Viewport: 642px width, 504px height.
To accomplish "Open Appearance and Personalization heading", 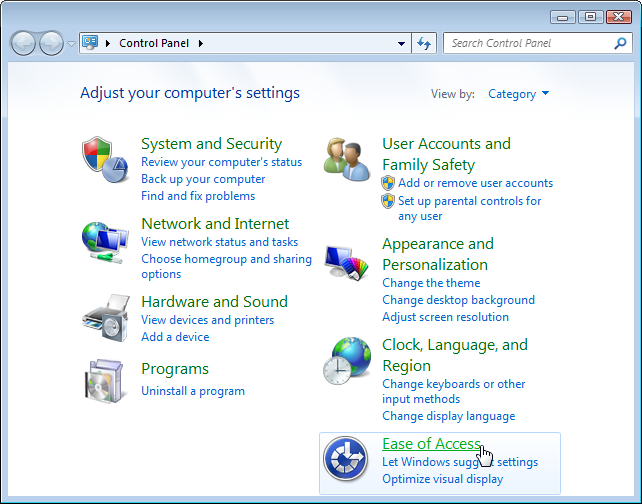I will [x=438, y=254].
